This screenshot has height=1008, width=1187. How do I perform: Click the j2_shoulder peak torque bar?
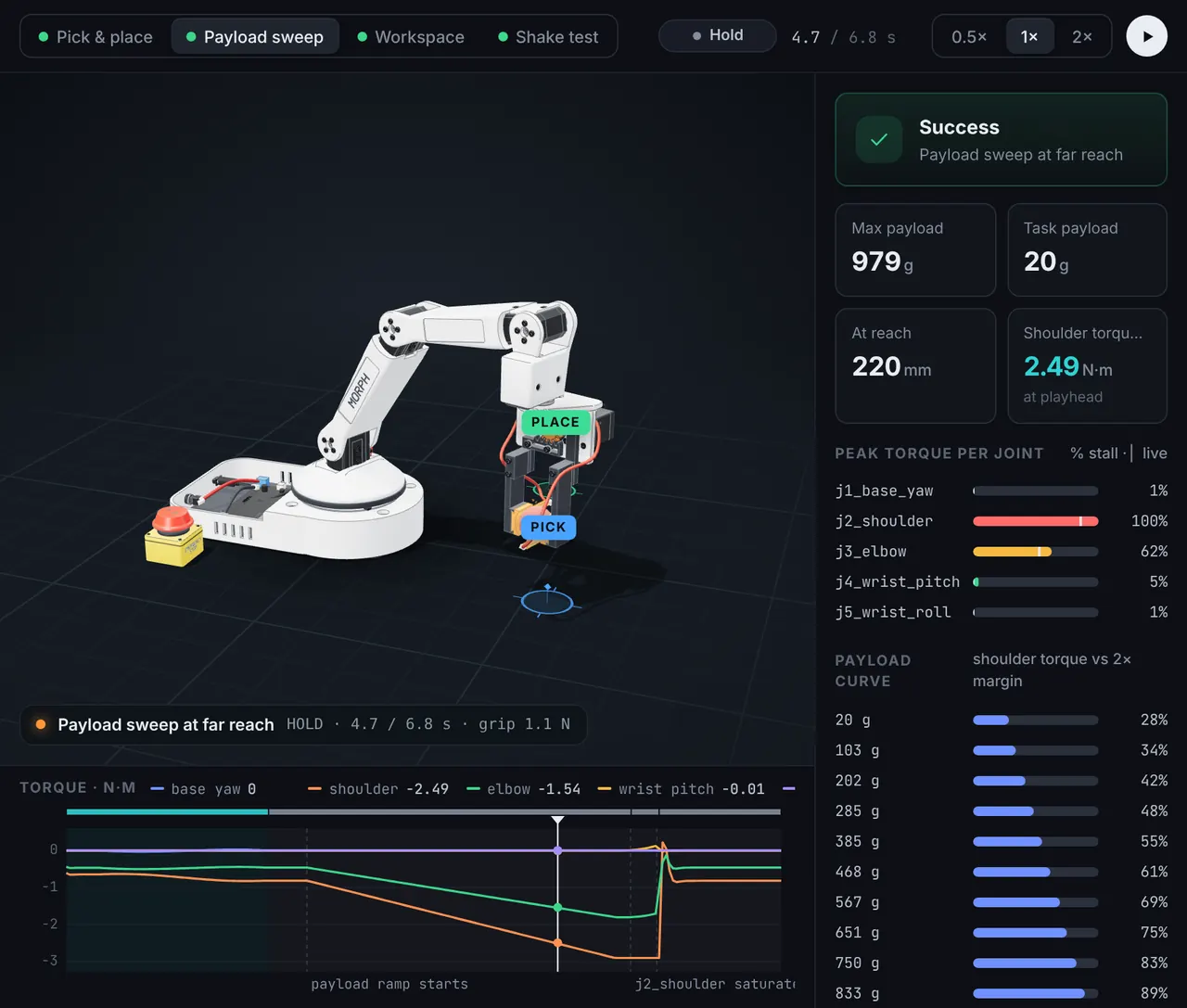[x=1036, y=521]
